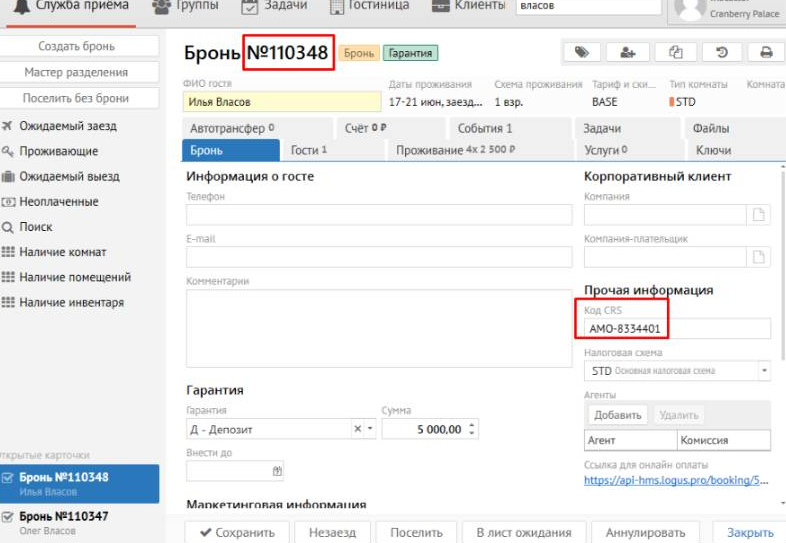
Task: Click the print icon button
Action: pyautogui.click(x=766, y=53)
